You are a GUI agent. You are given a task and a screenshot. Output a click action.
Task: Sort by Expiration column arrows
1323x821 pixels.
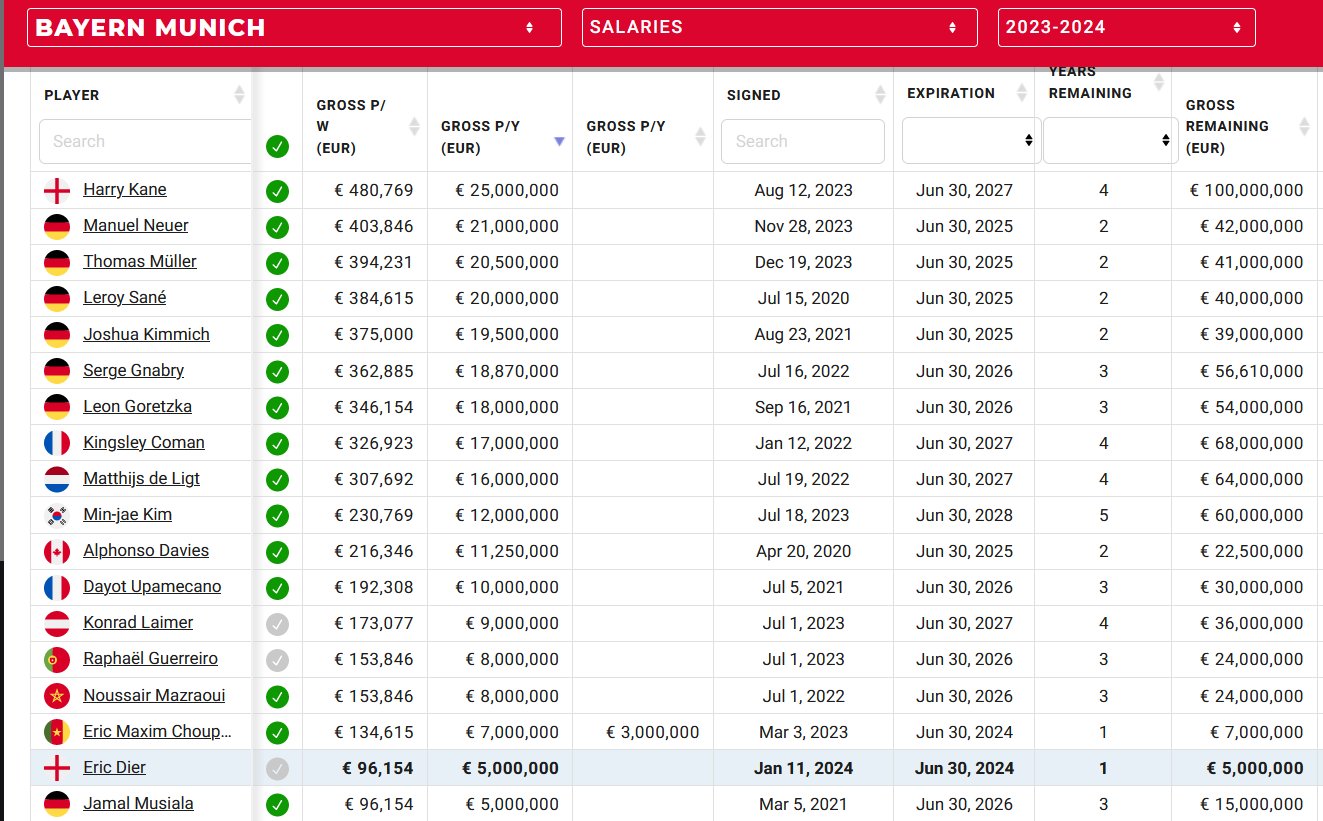click(x=1021, y=93)
